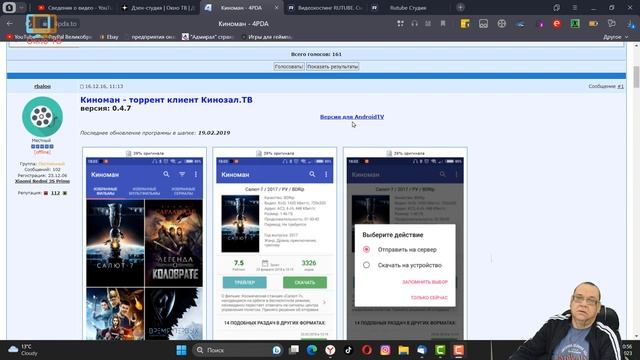This screenshot has width=640, height=360.
Task: Click the headphones read-aloud icon
Action: [414, 24]
